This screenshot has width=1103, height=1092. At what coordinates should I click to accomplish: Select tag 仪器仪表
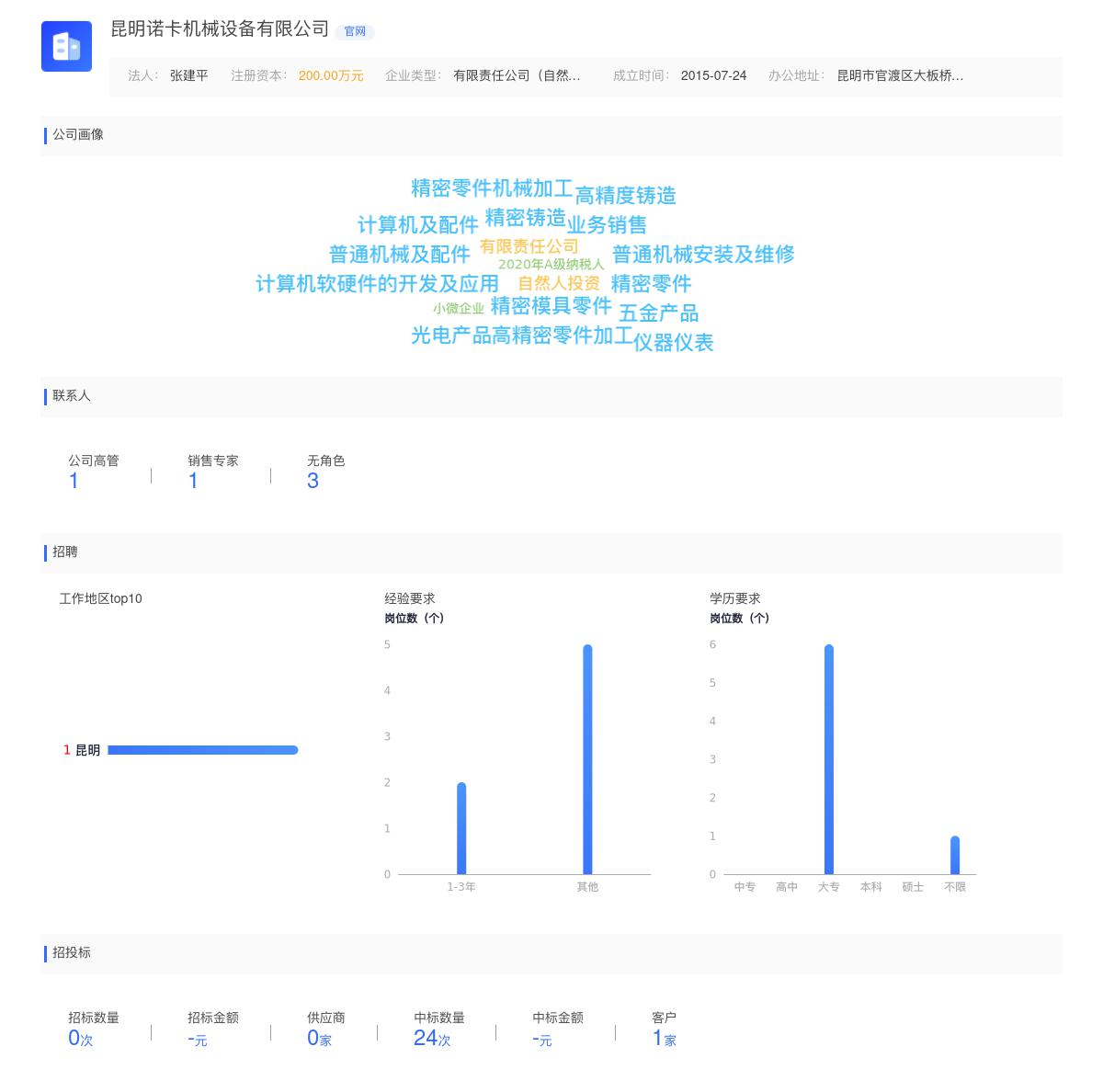click(674, 342)
